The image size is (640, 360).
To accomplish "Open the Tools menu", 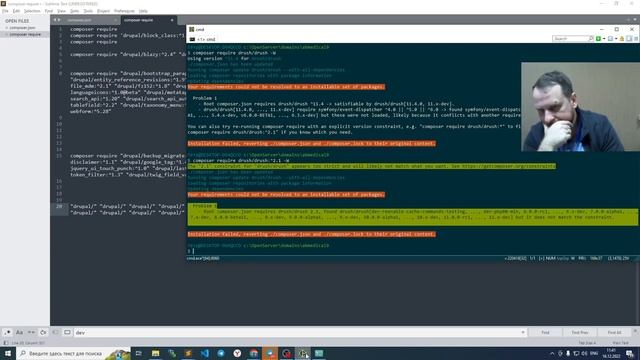I will [x=88, y=11].
